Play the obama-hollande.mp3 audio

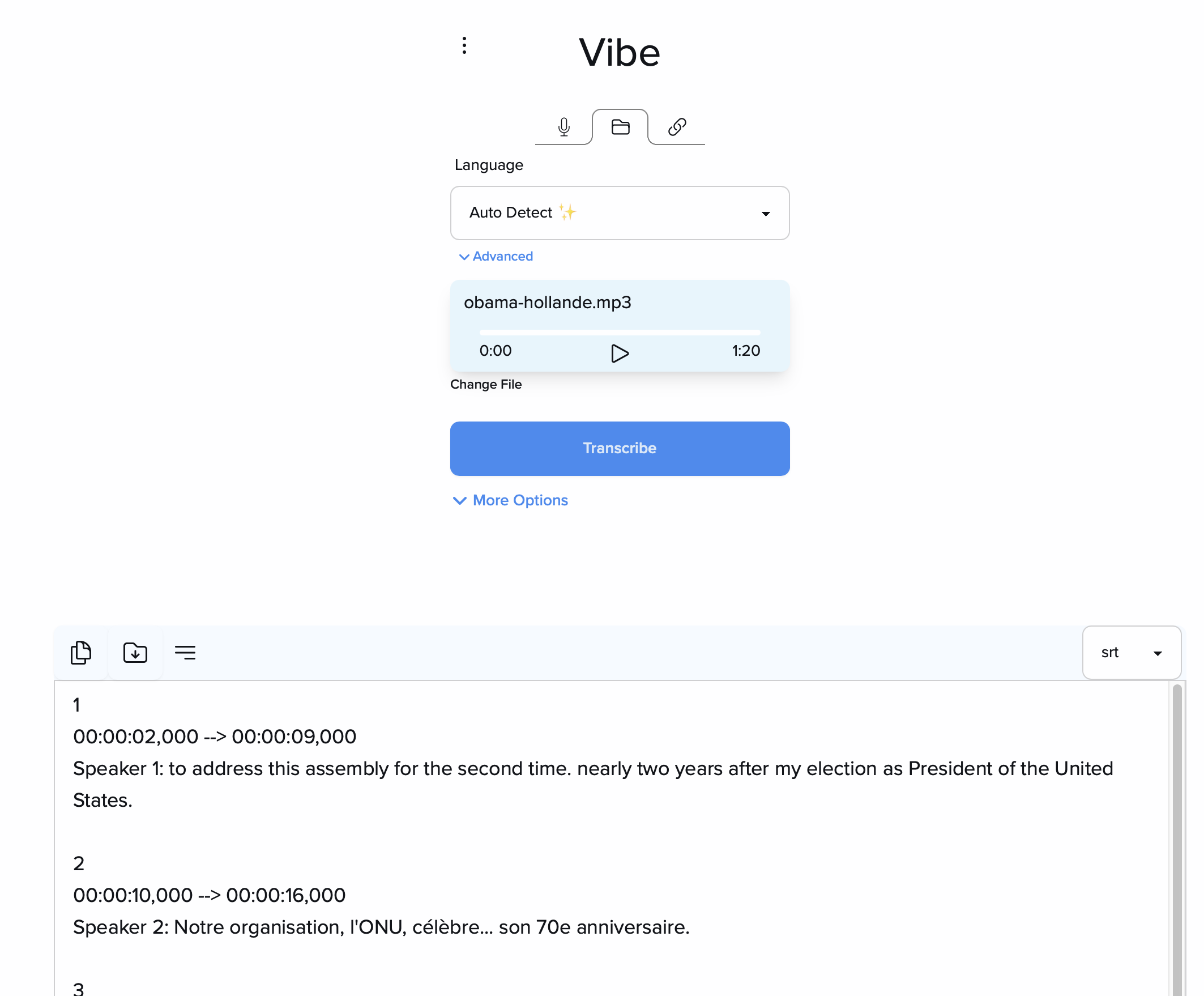(x=619, y=352)
